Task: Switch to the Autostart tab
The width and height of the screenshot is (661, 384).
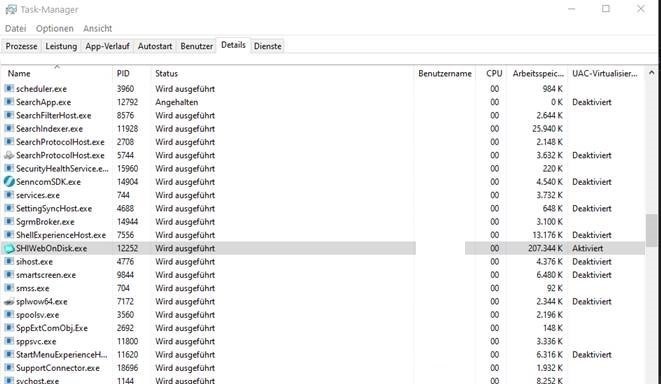Action: 155,46
